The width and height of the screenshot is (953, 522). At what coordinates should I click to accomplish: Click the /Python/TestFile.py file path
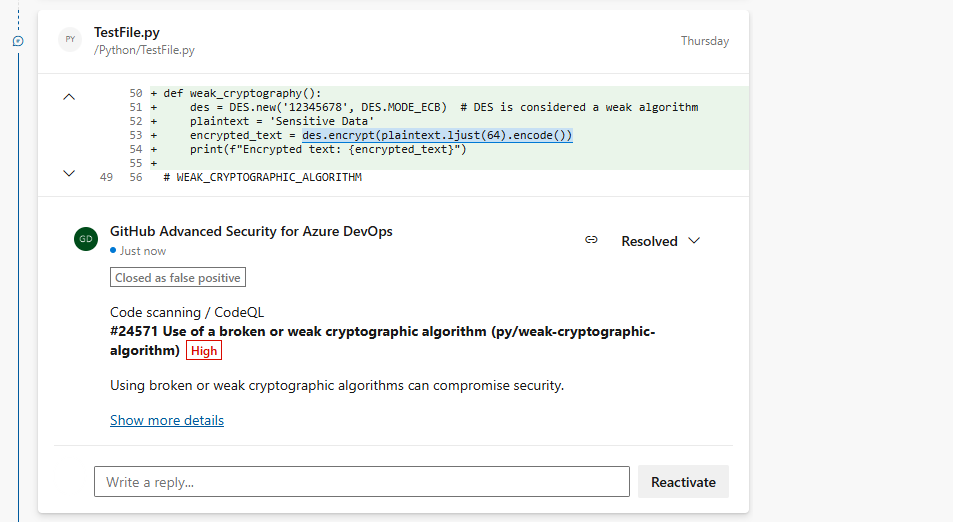tap(144, 49)
